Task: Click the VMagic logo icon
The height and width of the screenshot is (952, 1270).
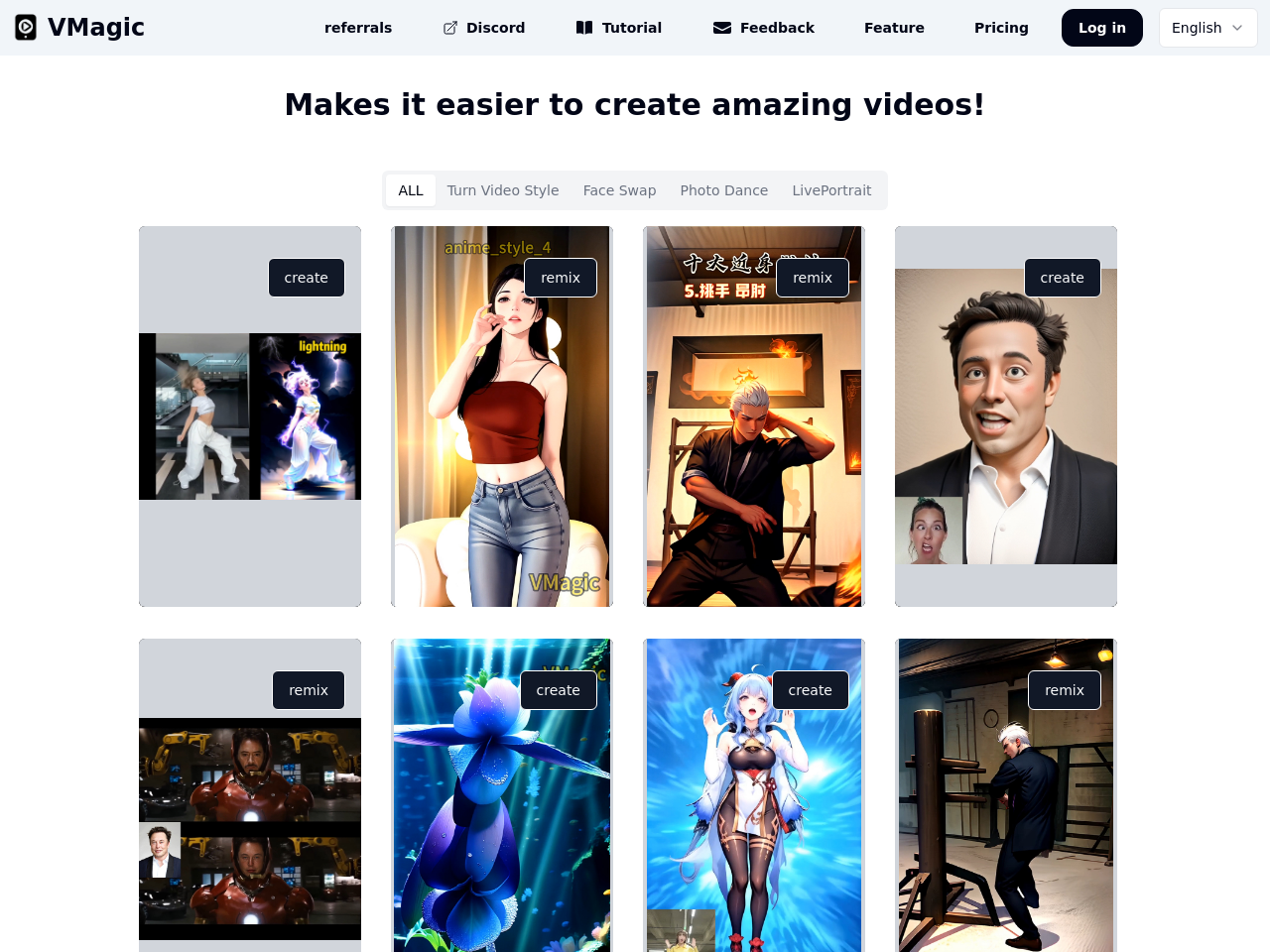Action: (26, 28)
